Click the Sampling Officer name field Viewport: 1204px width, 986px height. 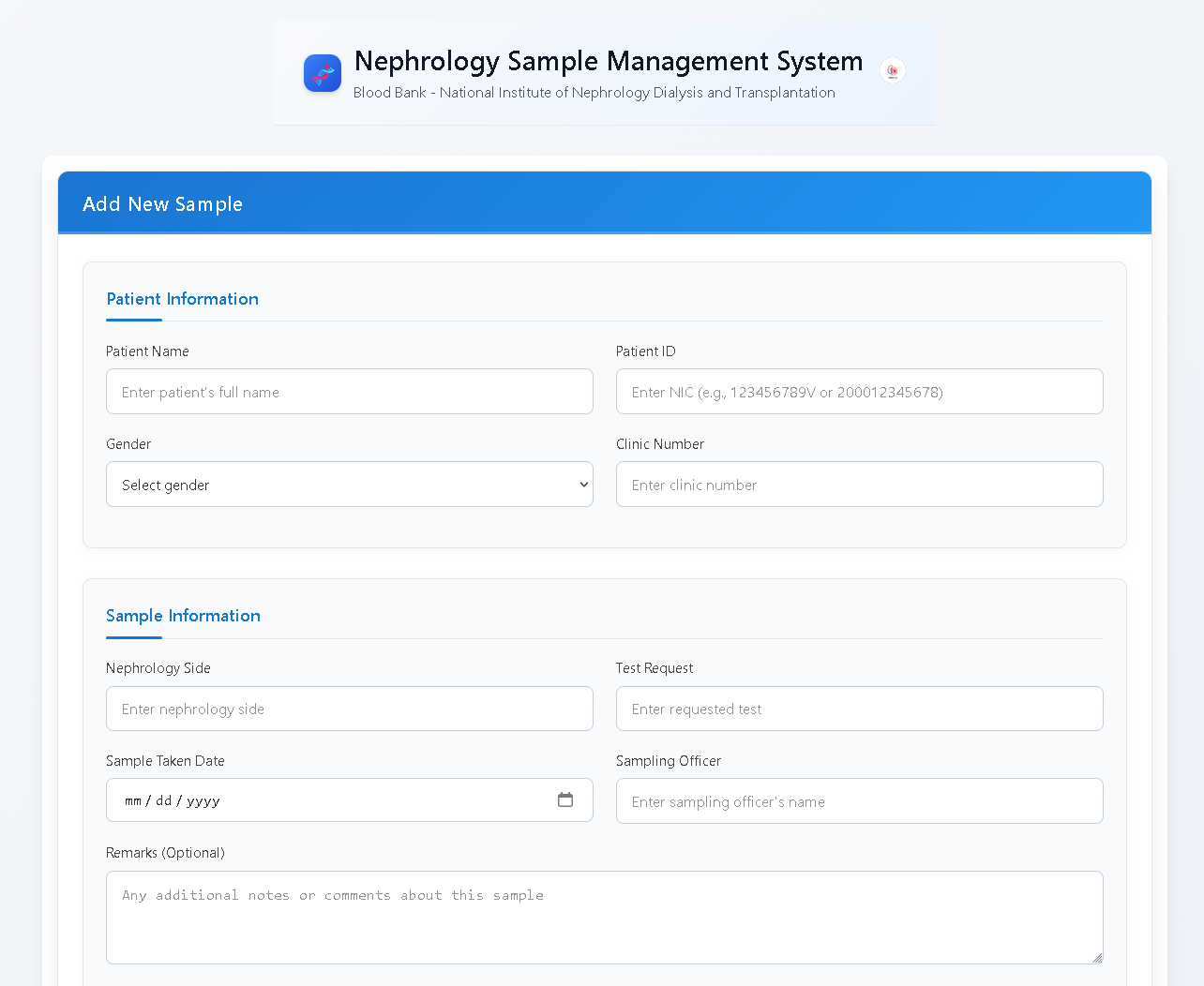coord(860,801)
